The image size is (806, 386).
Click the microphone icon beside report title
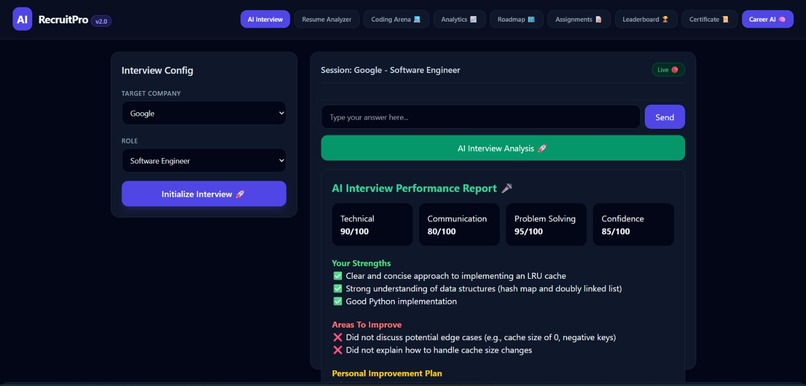pos(507,188)
